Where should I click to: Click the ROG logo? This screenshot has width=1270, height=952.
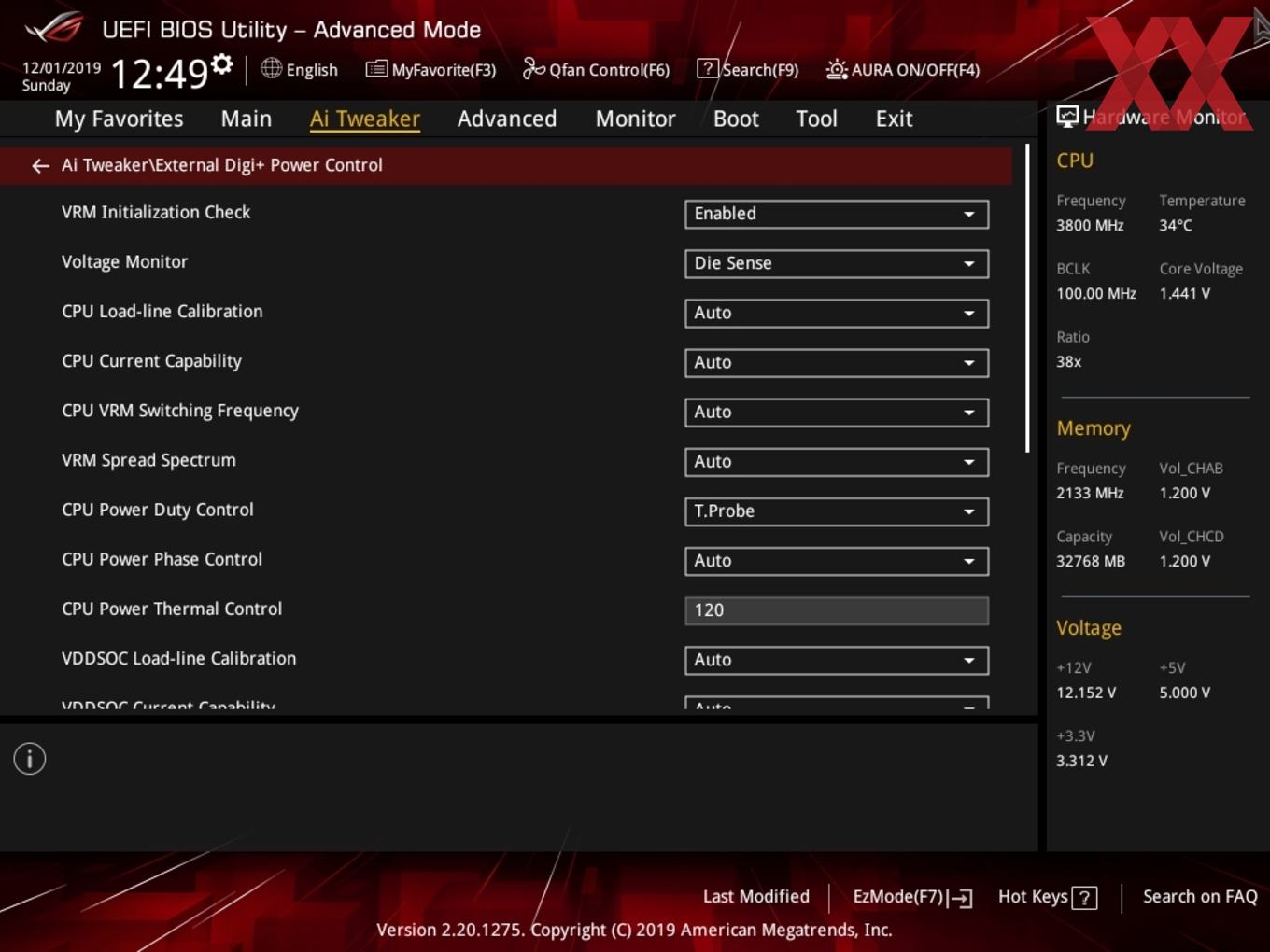click(x=54, y=28)
